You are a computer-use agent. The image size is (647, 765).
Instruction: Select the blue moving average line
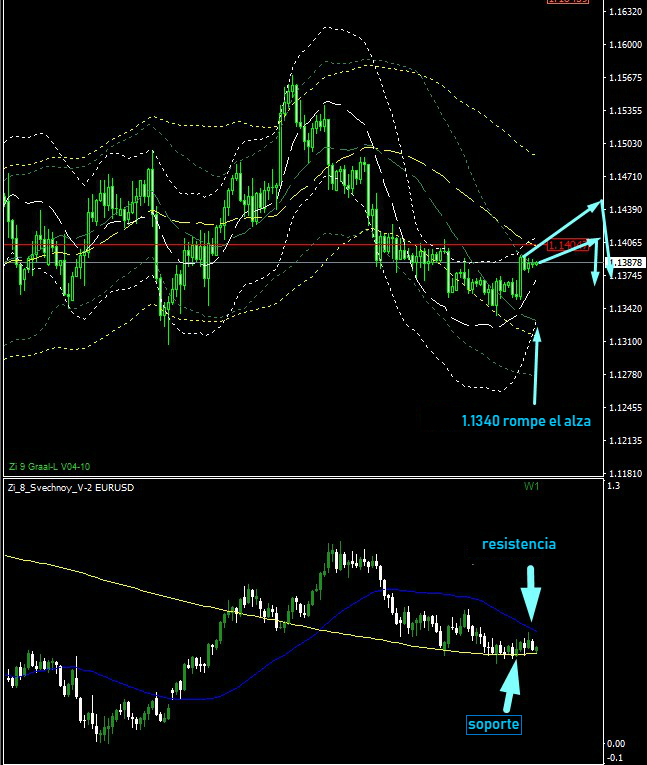[300, 642]
